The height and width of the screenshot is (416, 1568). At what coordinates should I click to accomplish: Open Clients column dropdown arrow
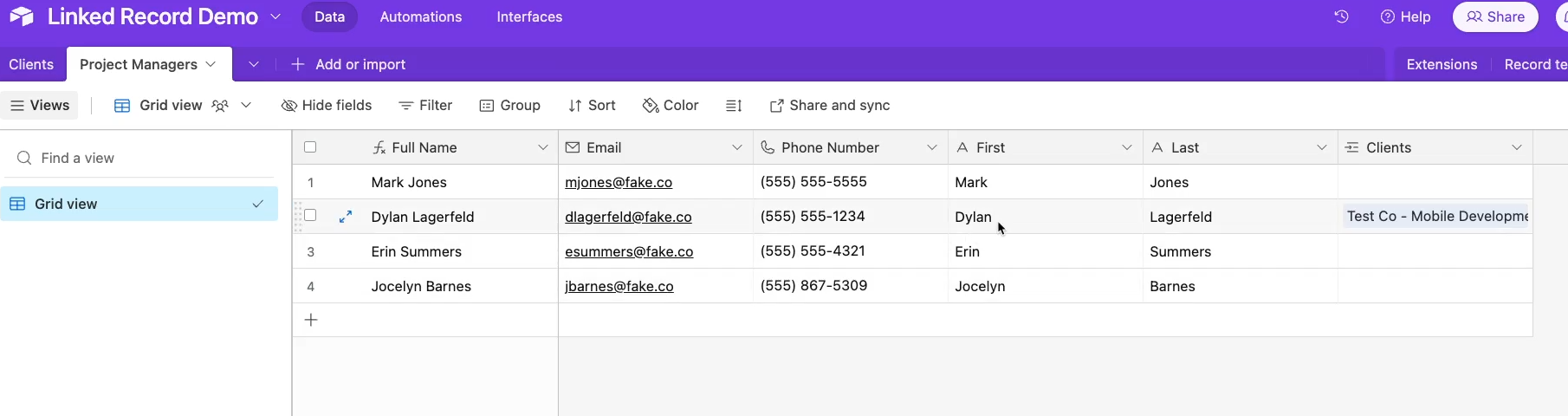tap(1517, 147)
